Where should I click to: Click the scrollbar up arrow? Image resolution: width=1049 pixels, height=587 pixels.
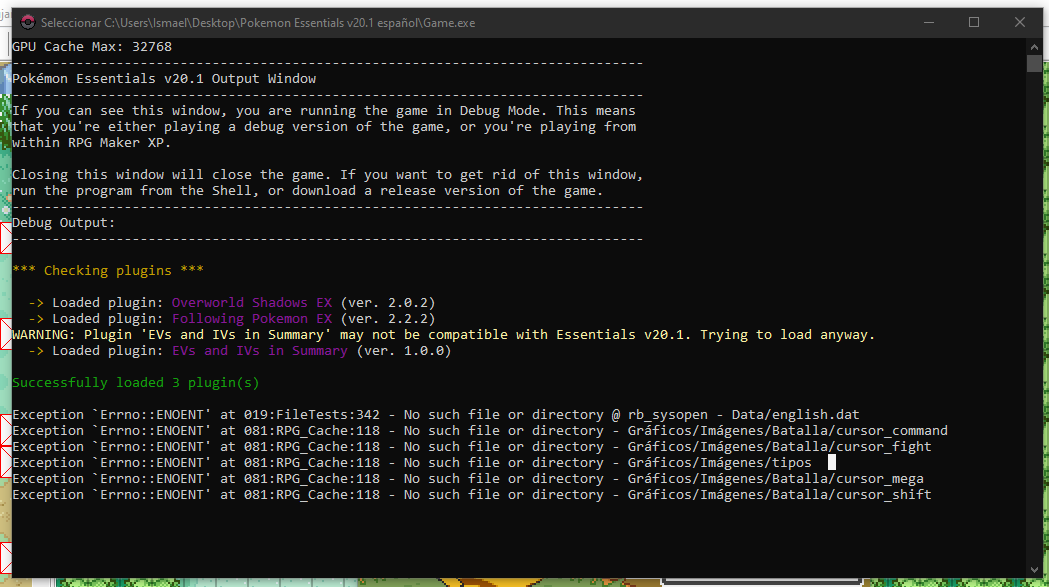(1034, 46)
